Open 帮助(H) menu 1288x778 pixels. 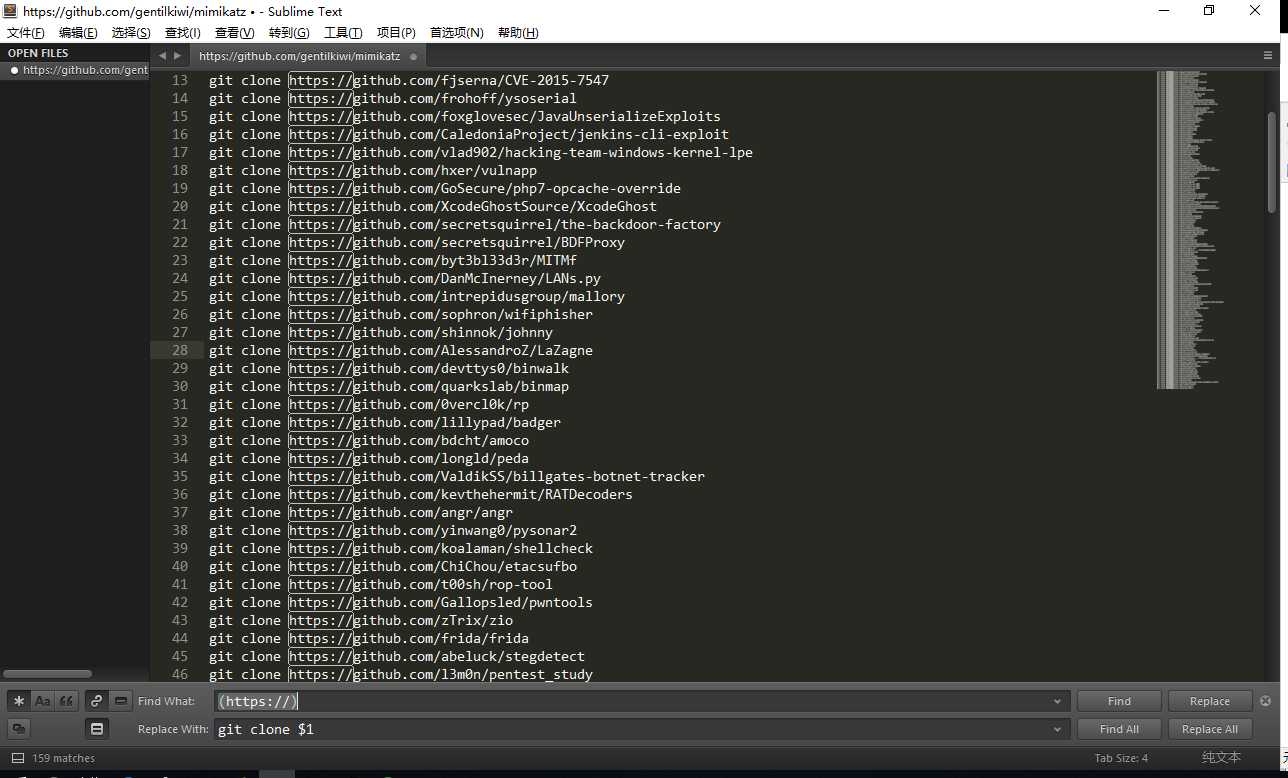point(518,33)
